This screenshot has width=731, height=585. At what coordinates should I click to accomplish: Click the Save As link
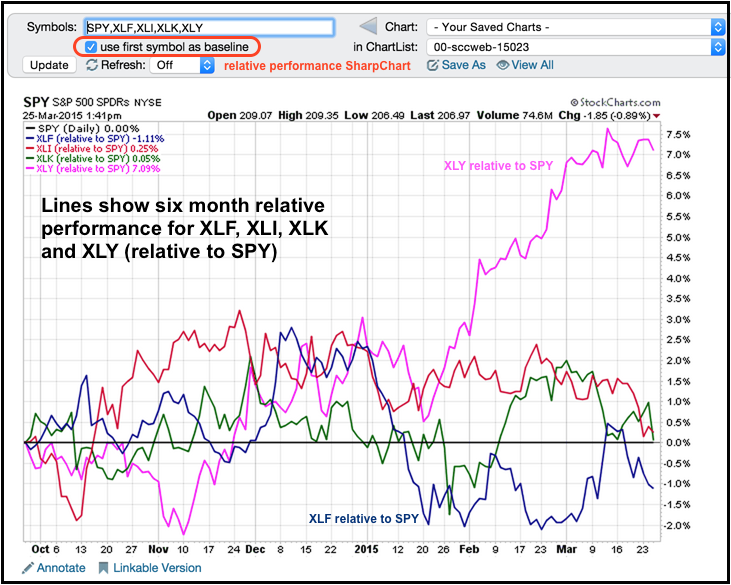pyautogui.click(x=463, y=65)
